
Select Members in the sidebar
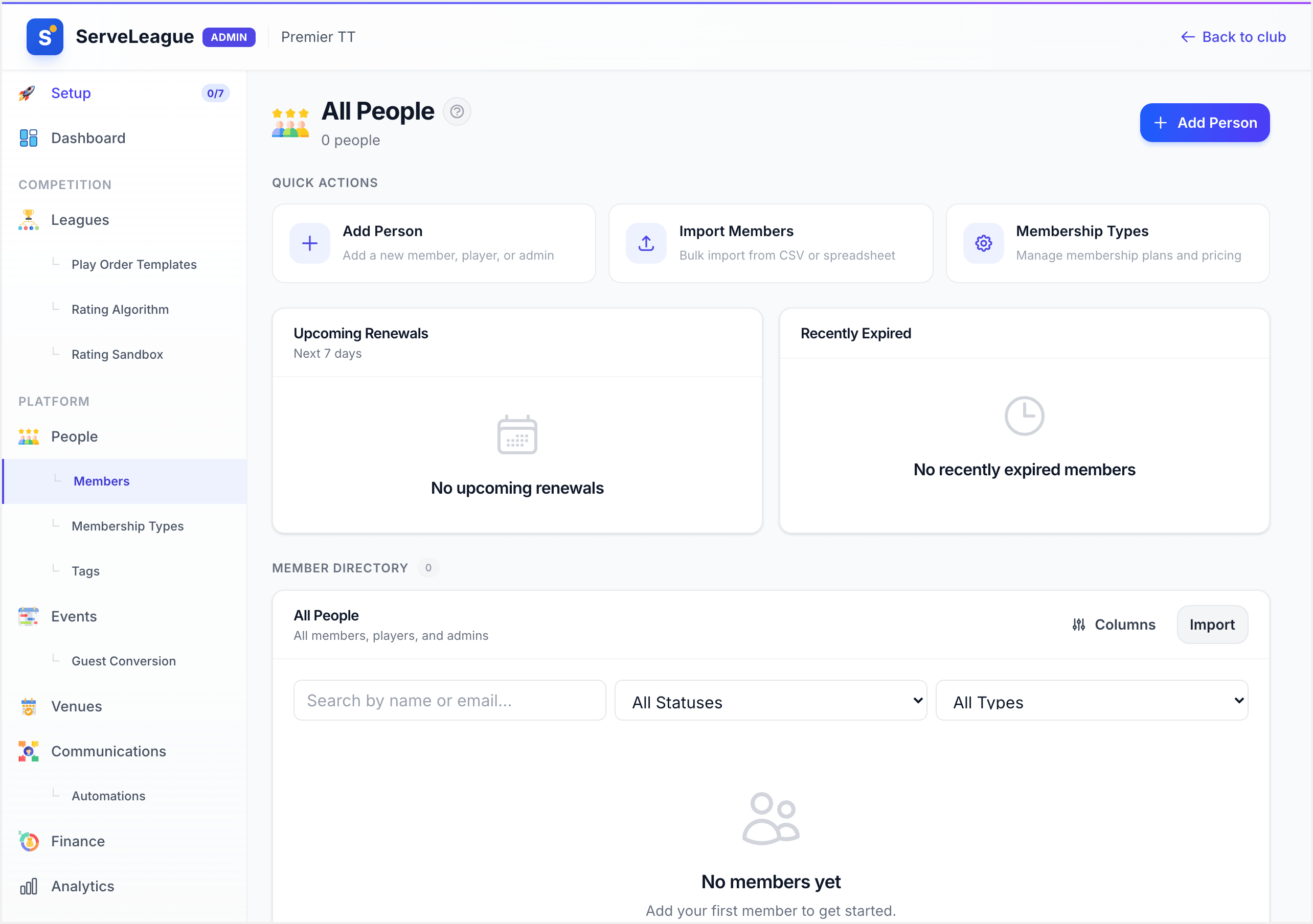124,481
